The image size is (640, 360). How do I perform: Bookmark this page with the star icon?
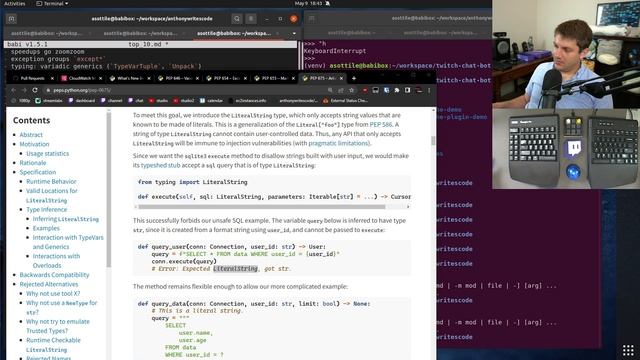(351, 90)
